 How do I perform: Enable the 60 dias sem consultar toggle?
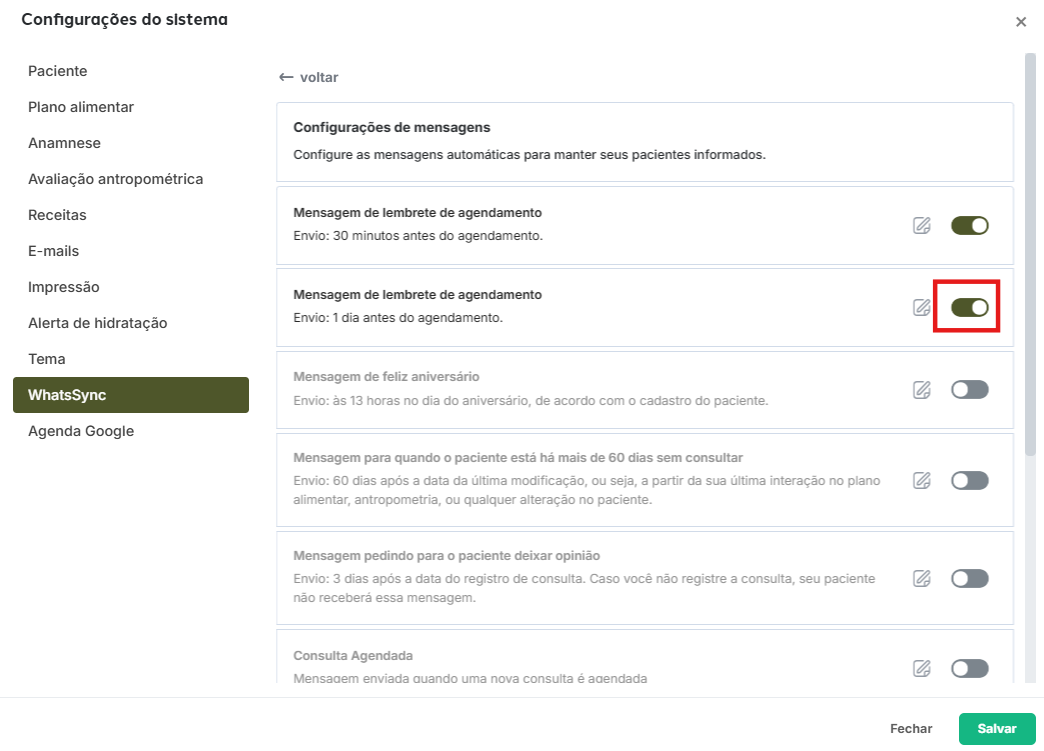coord(969,481)
